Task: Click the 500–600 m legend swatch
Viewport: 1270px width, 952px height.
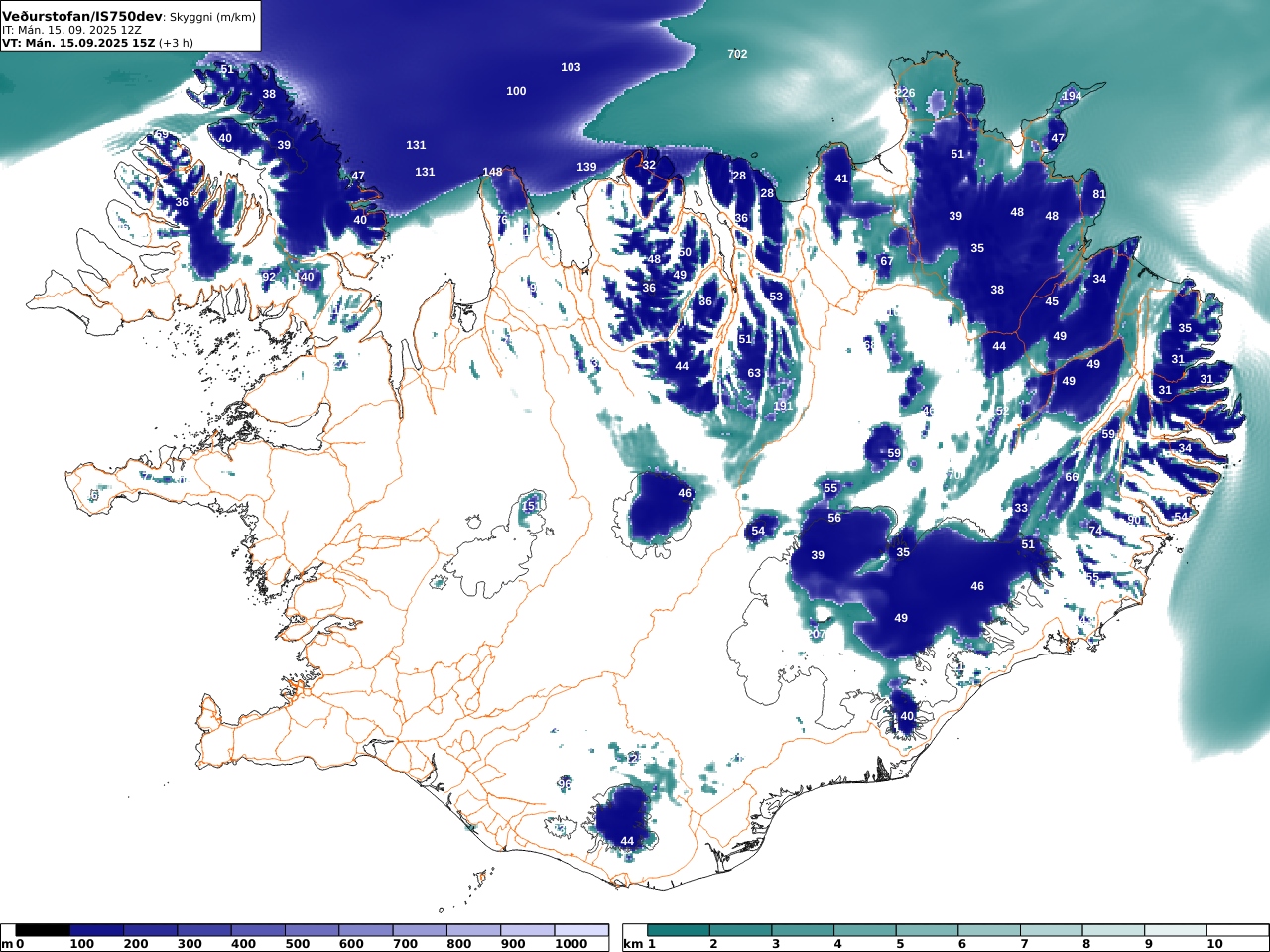Action: (312, 930)
